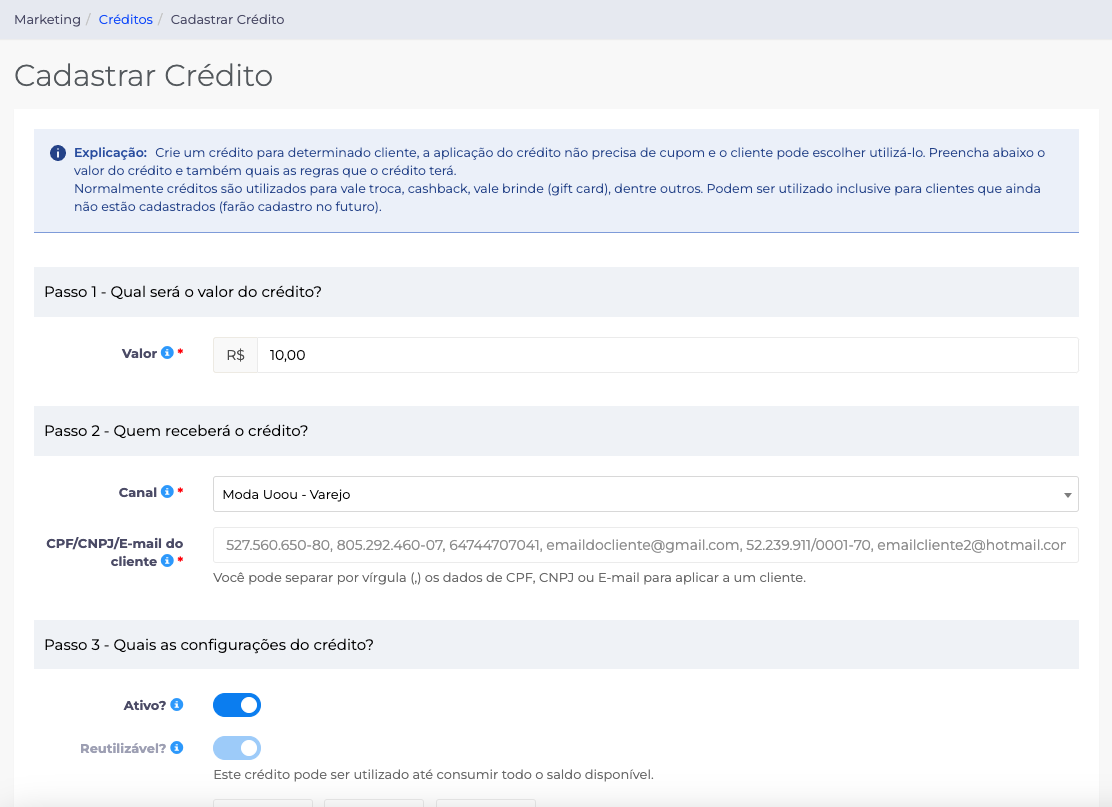The width and height of the screenshot is (1112, 807).
Task: Click the info icon next to Reutilizável?
Action: click(x=177, y=747)
